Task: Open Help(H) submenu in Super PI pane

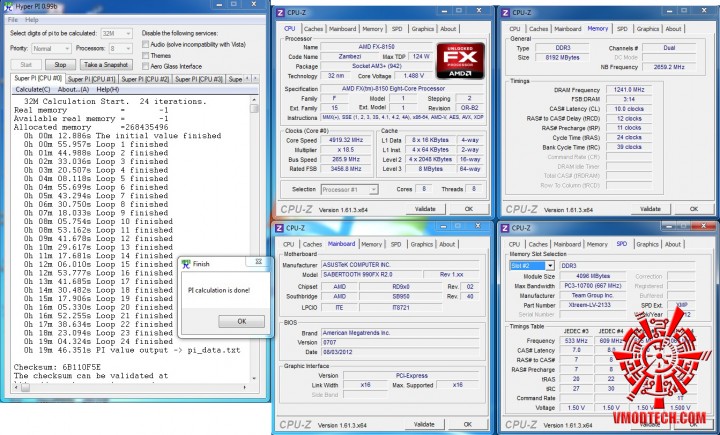Action: [x=108, y=89]
